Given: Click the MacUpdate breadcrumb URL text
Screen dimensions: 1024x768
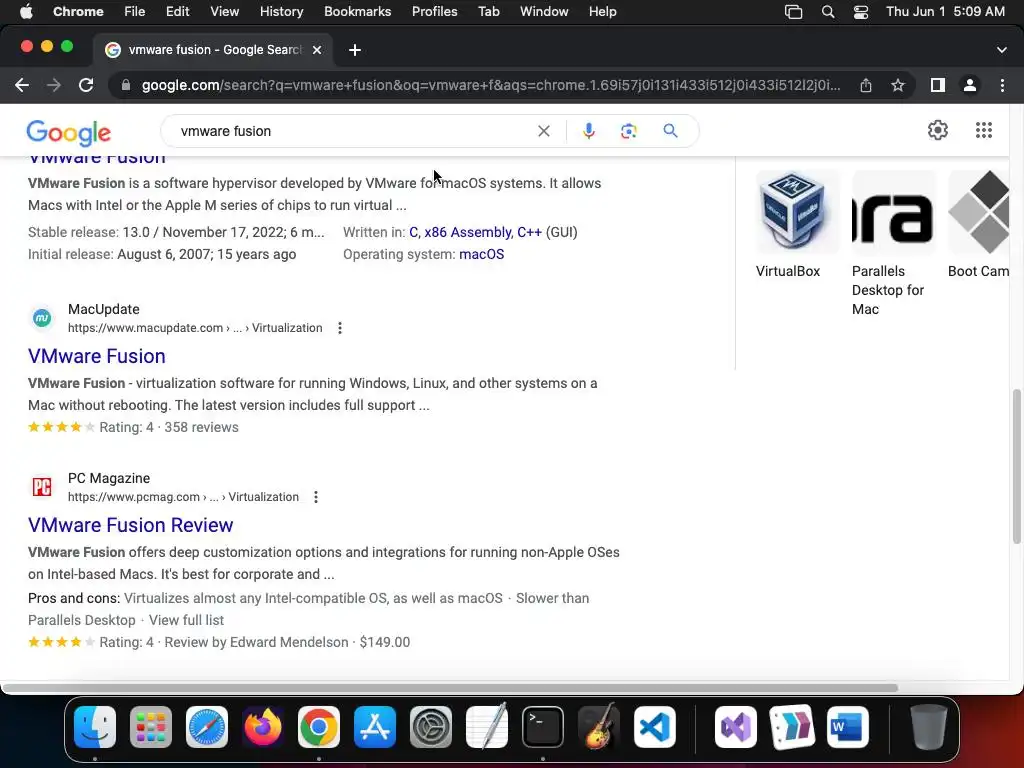Looking at the screenshot, I should [x=195, y=328].
